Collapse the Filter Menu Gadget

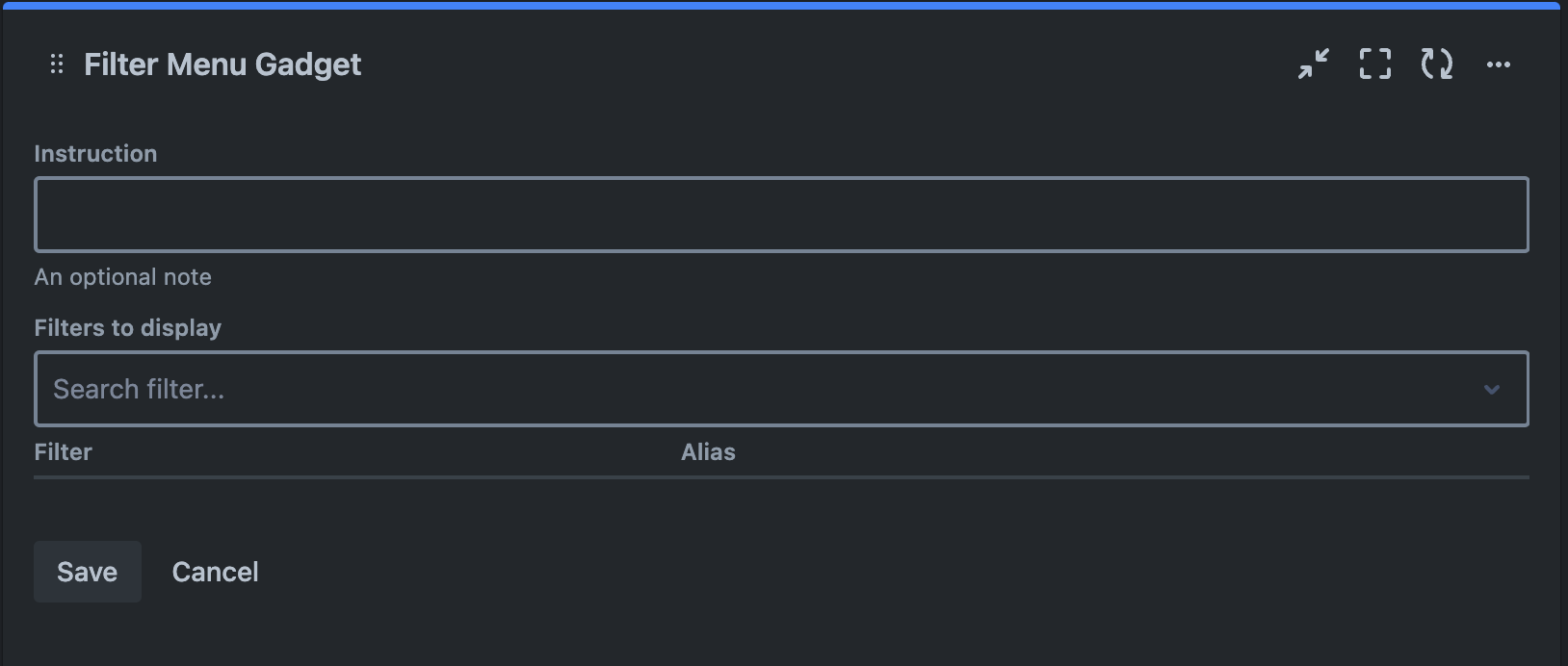(x=1314, y=64)
